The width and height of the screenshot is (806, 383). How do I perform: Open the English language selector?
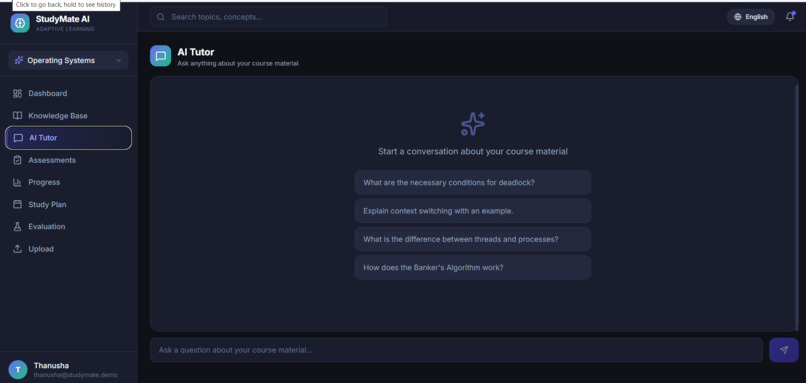(x=750, y=17)
